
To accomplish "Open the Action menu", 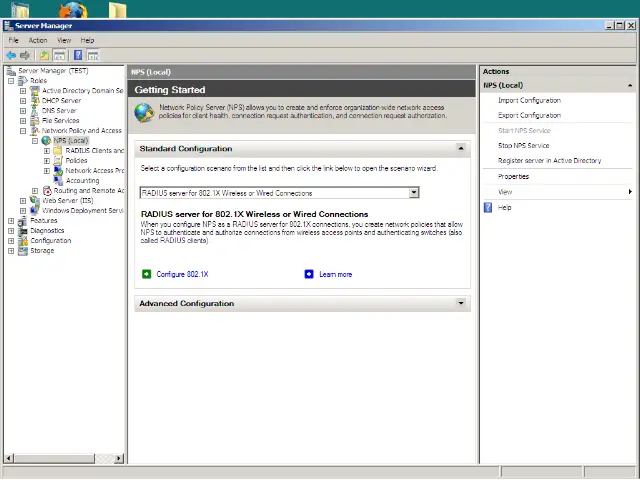I will click(x=38, y=40).
